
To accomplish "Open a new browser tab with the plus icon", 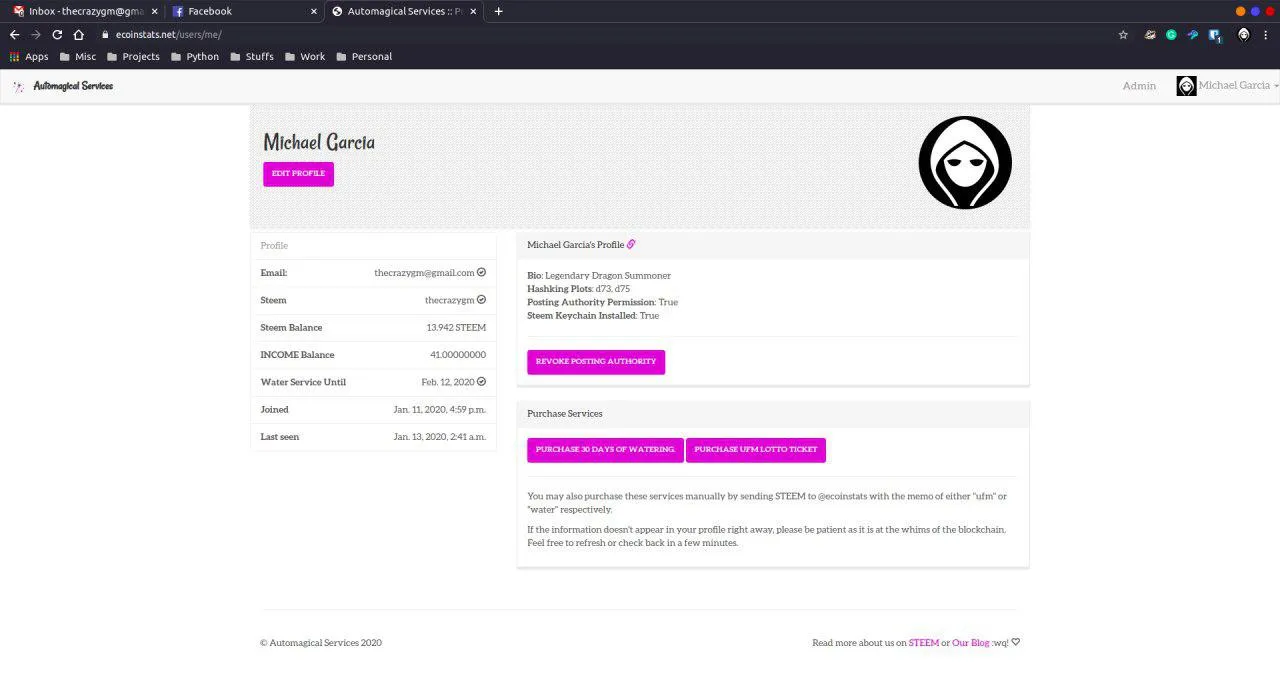I will point(499,11).
